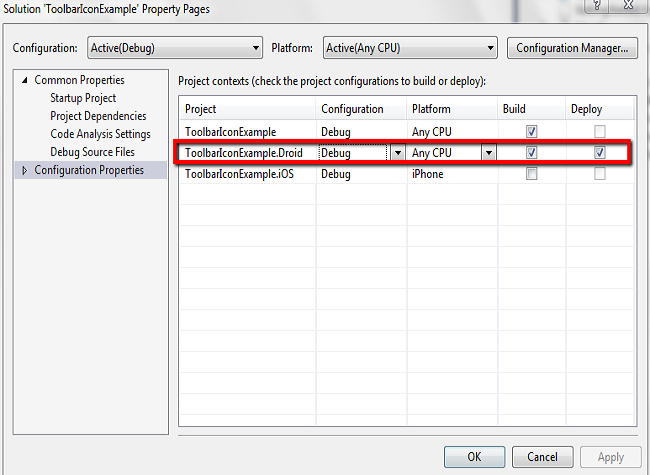Expand the Configuration Properties node arrow
The width and height of the screenshot is (650, 475).
(24, 170)
